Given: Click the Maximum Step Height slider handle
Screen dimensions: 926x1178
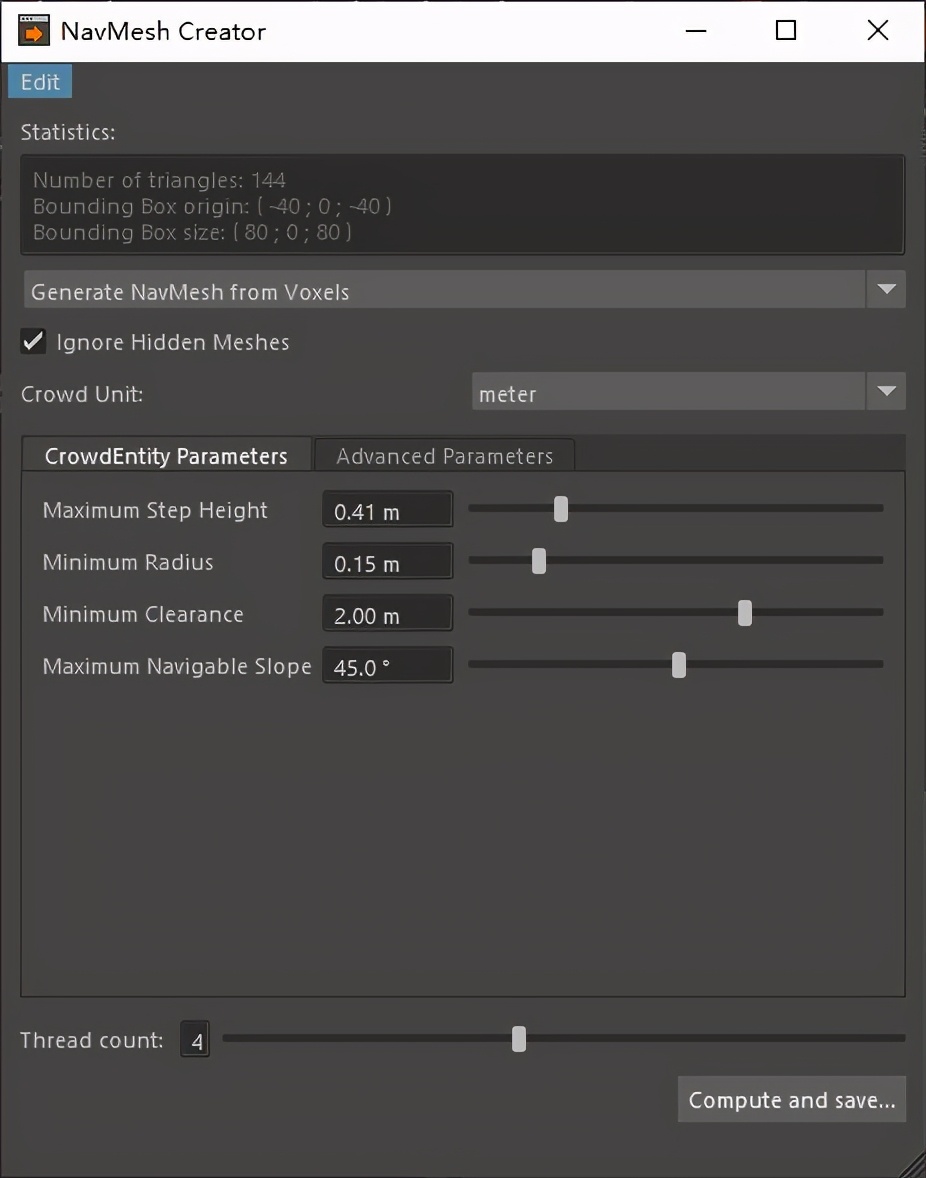Looking at the screenshot, I should (x=561, y=509).
